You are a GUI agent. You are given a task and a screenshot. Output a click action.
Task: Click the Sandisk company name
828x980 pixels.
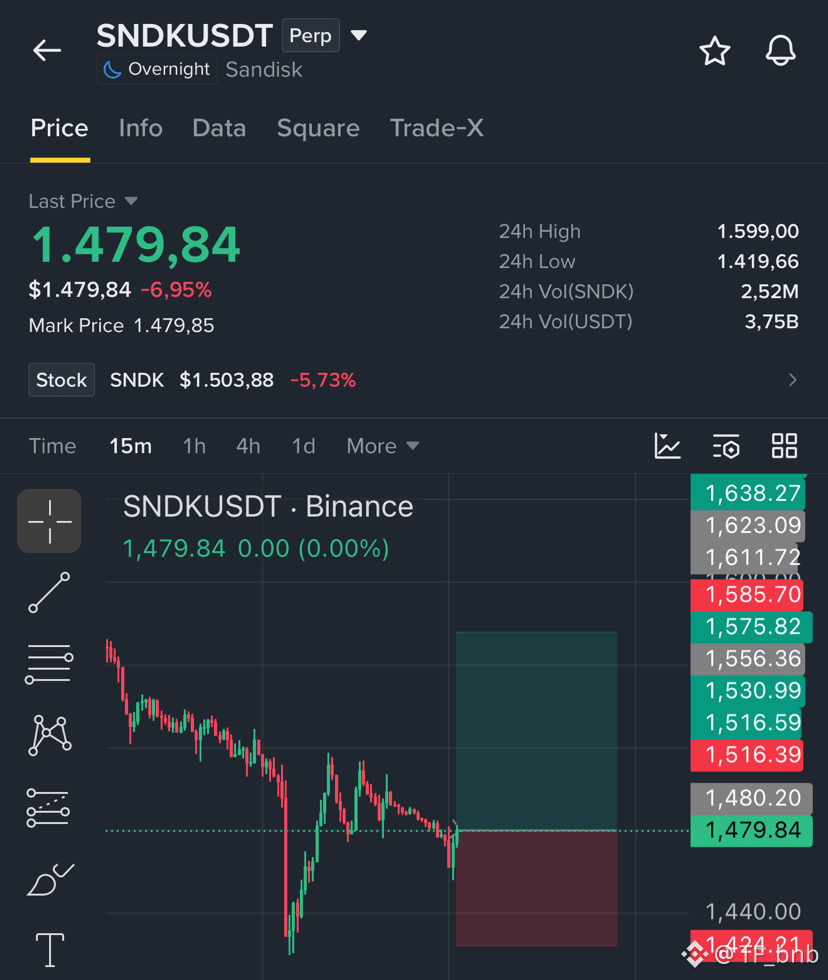pos(264,69)
